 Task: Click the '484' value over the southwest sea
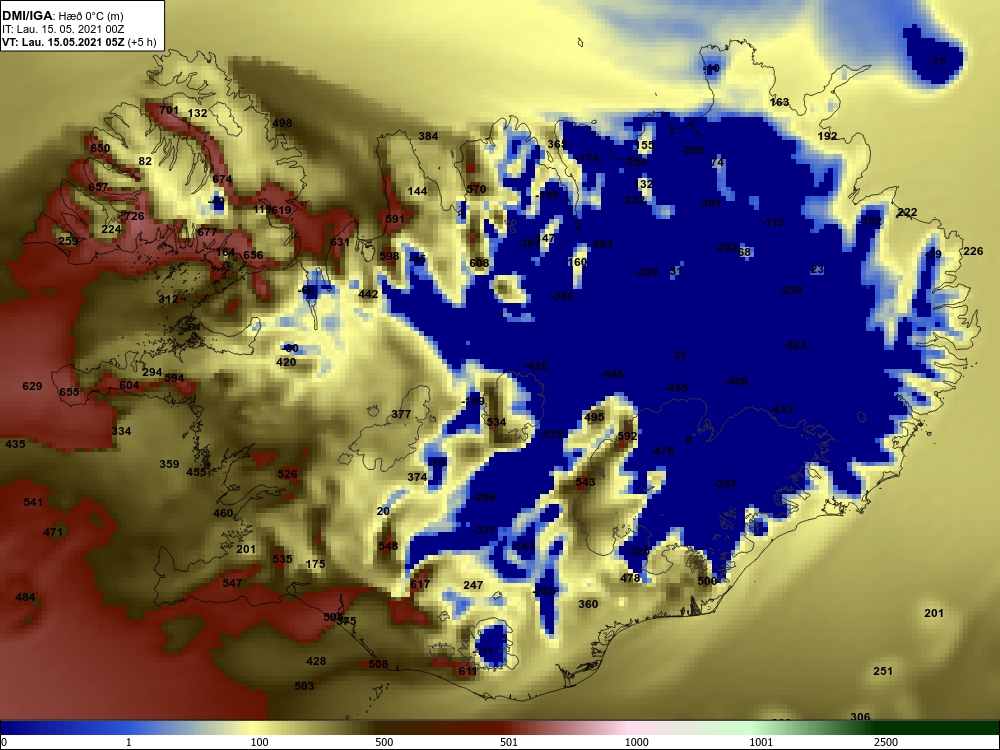(25, 598)
